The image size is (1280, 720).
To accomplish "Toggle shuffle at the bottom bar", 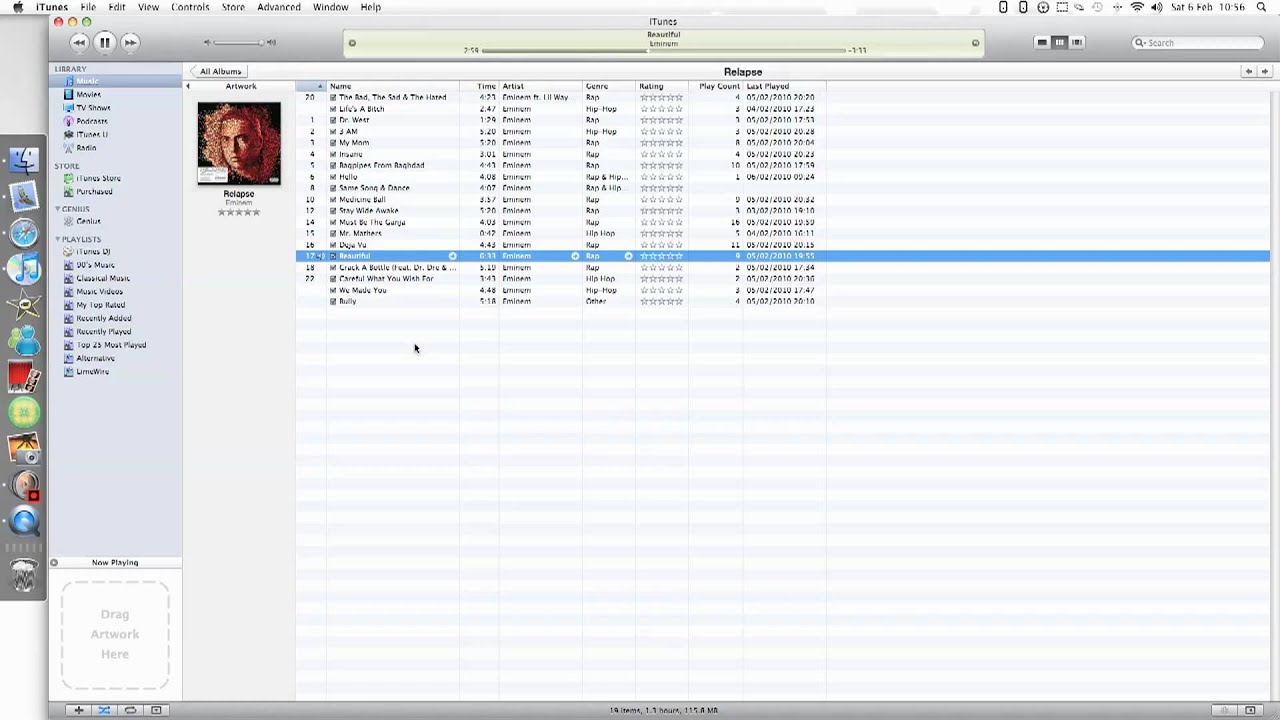I will (104, 710).
